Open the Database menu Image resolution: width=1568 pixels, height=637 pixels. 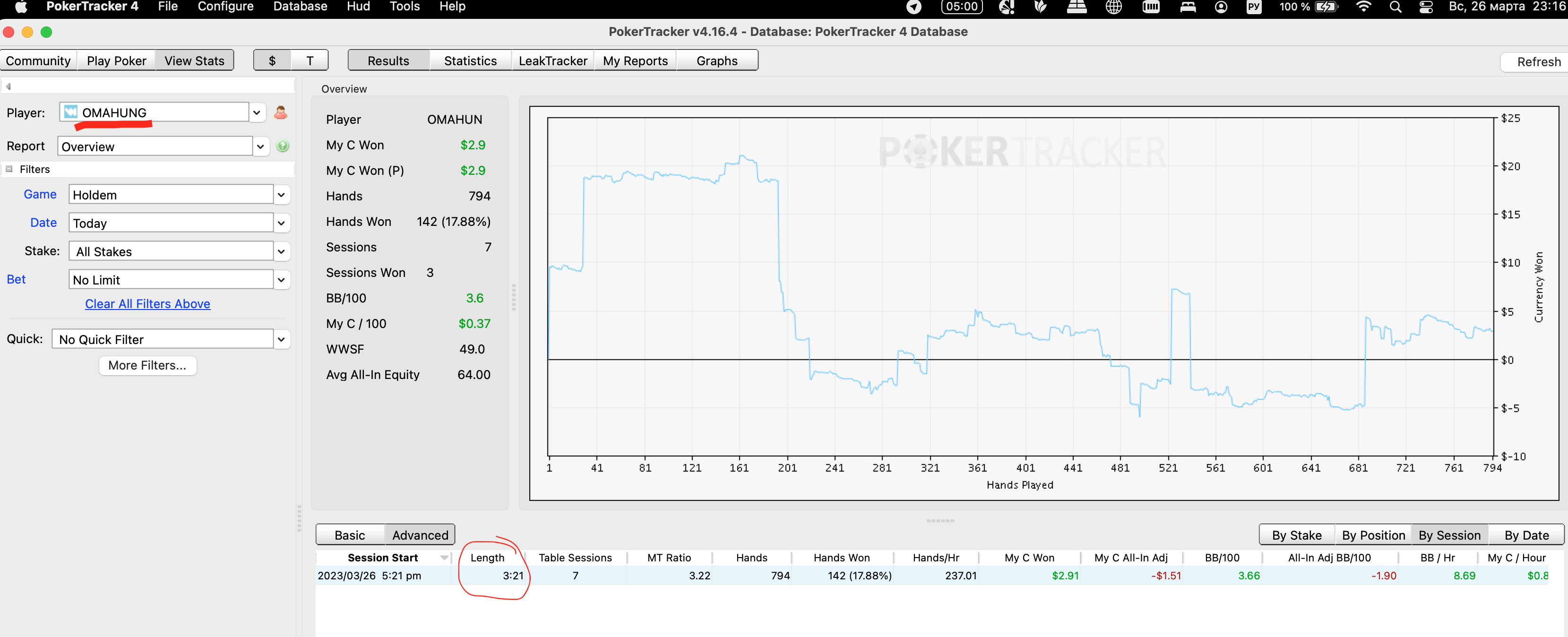click(x=300, y=7)
